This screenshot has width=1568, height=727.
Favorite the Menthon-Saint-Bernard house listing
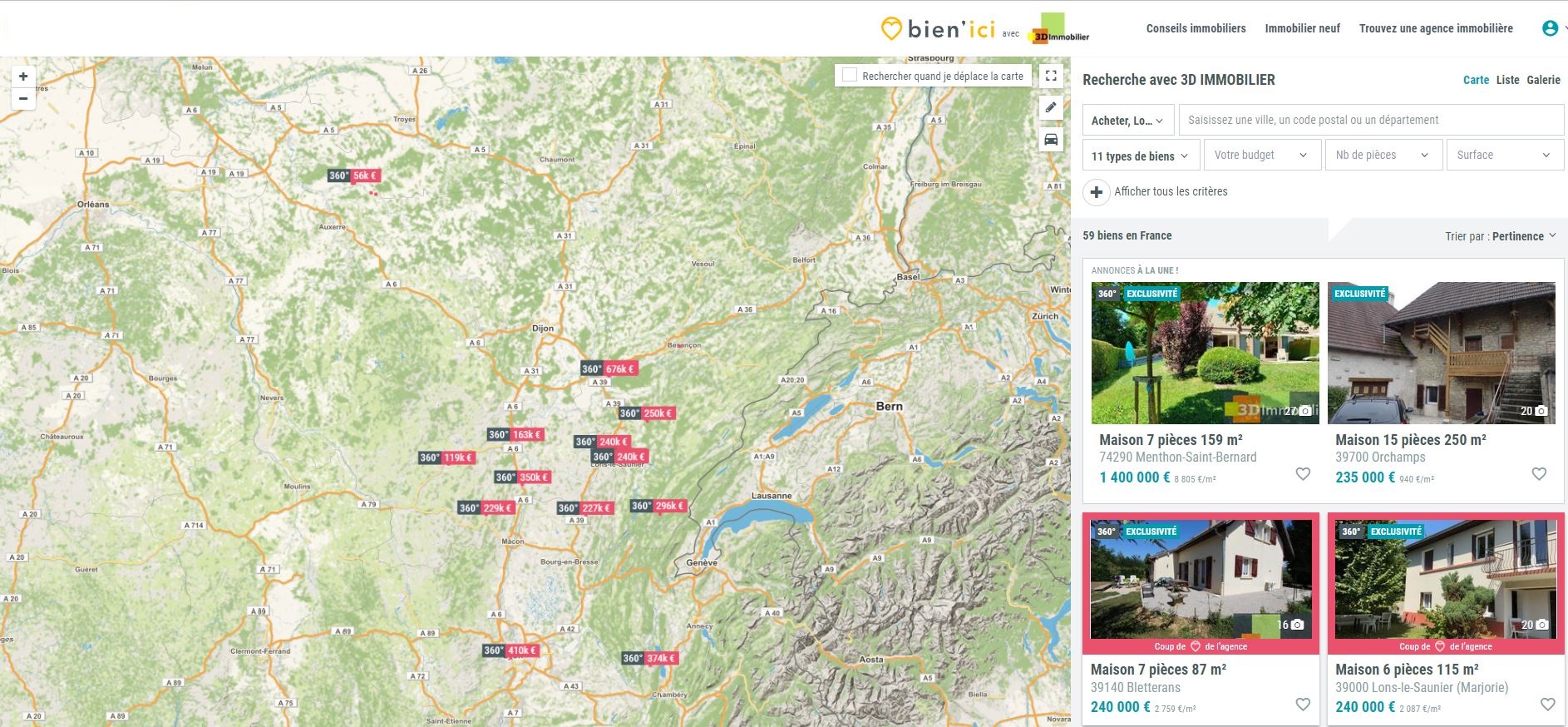pyautogui.click(x=1303, y=474)
